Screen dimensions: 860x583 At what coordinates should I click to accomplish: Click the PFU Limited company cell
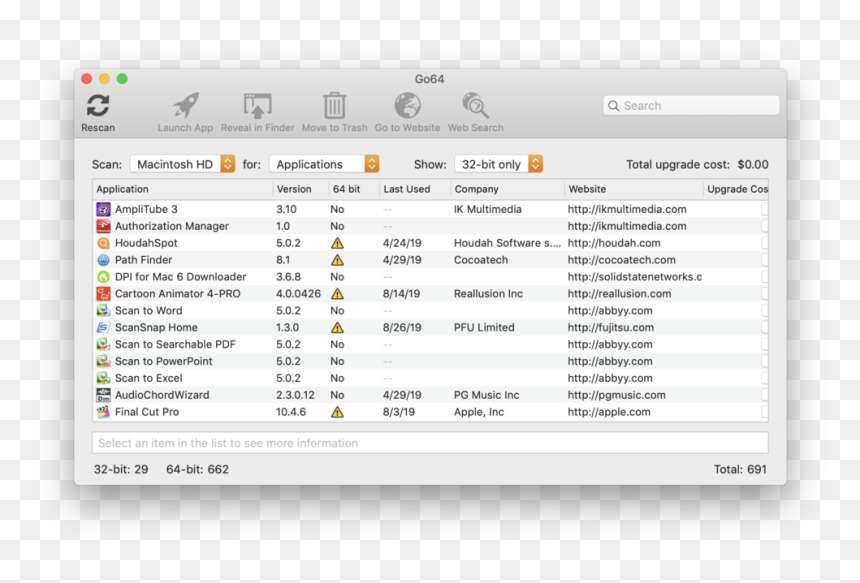pyautogui.click(x=484, y=327)
